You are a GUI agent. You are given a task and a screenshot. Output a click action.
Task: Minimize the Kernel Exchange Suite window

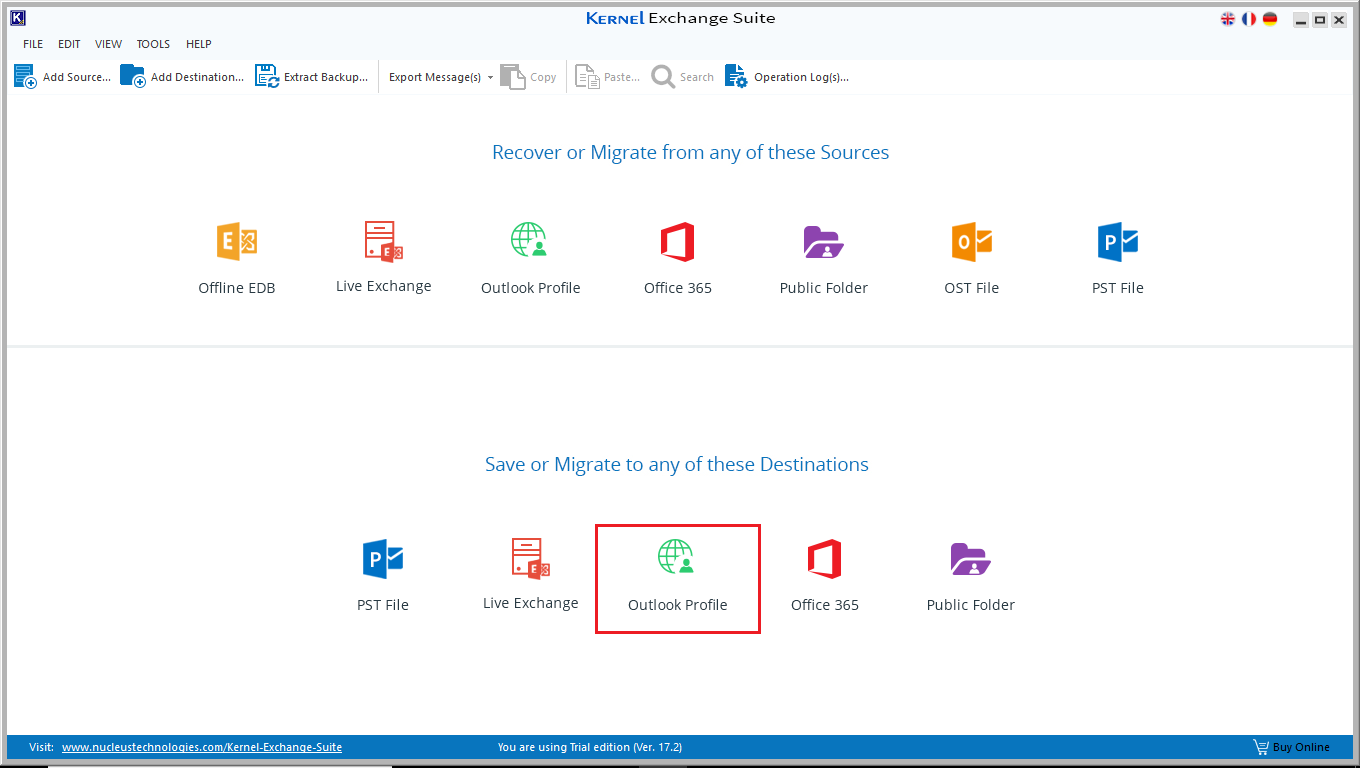pyautogui.click(x=1300, y=19)
